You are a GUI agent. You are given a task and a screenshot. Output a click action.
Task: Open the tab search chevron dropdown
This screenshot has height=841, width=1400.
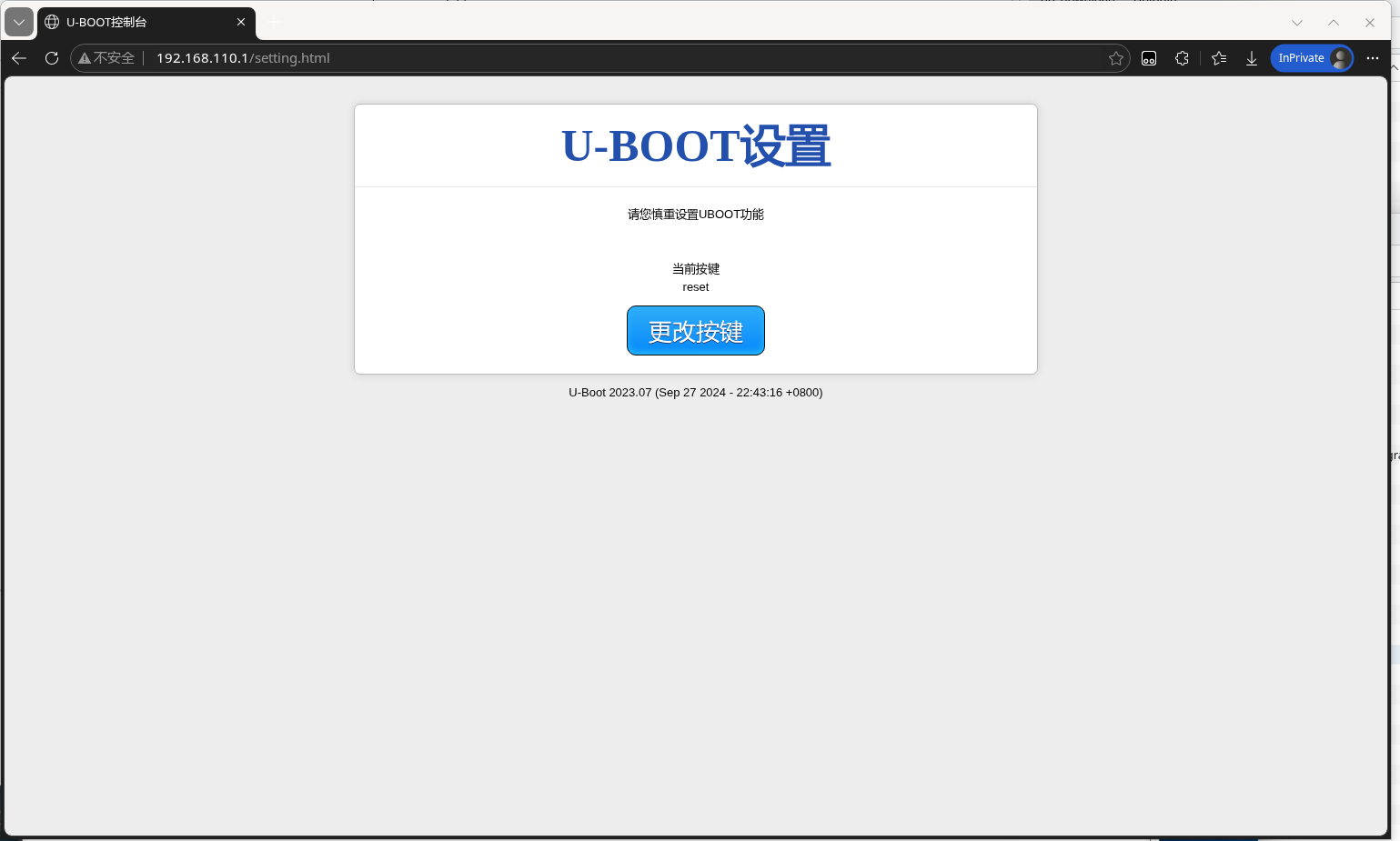click(18, 22)
